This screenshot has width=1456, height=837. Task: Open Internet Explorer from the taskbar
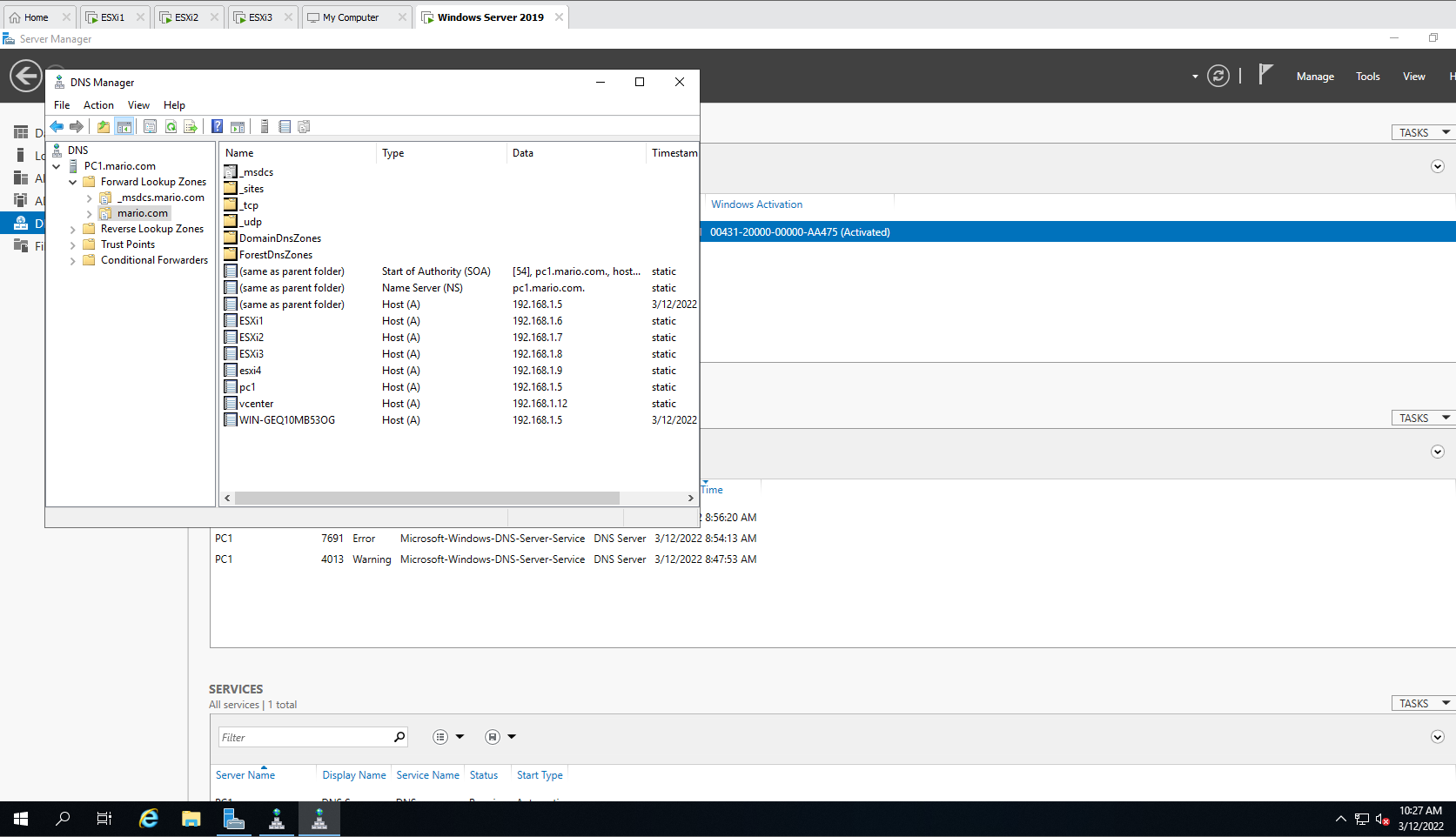click(150, 819)
